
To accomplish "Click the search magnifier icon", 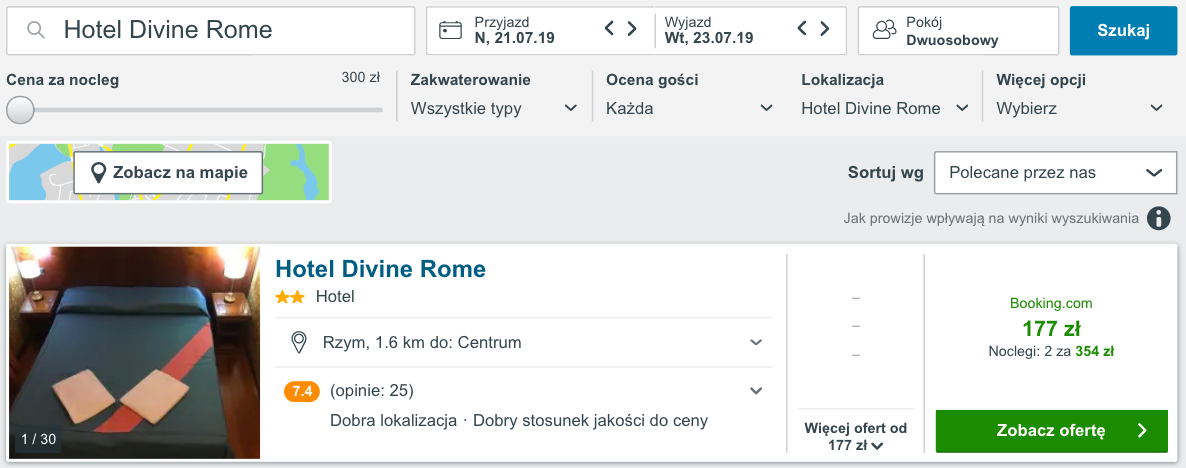I will click(36, 30).
